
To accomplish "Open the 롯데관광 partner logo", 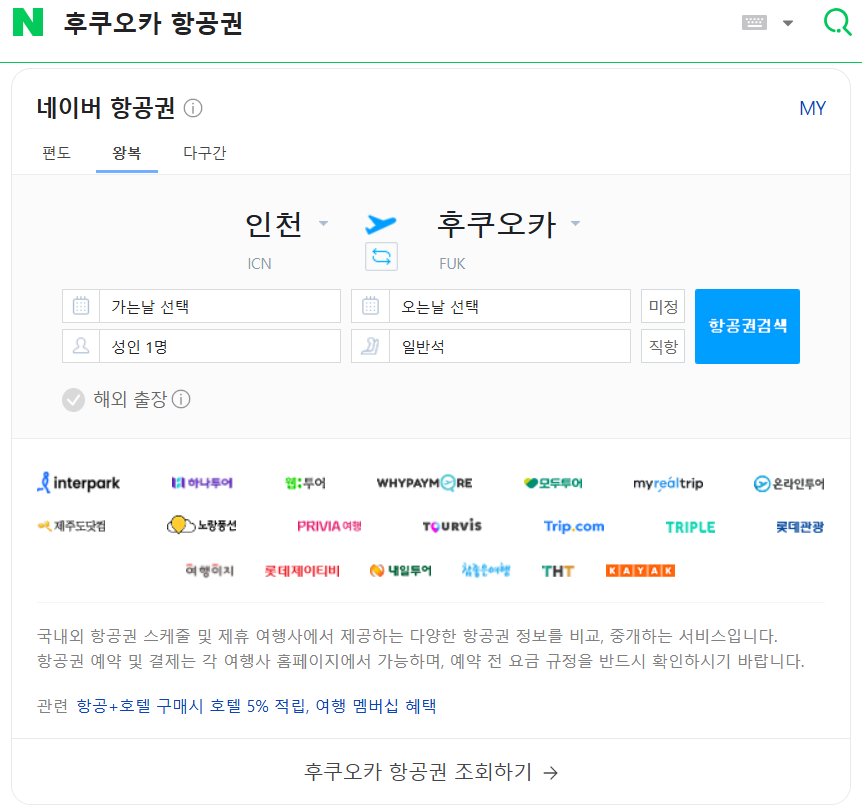I will (800, 527).
